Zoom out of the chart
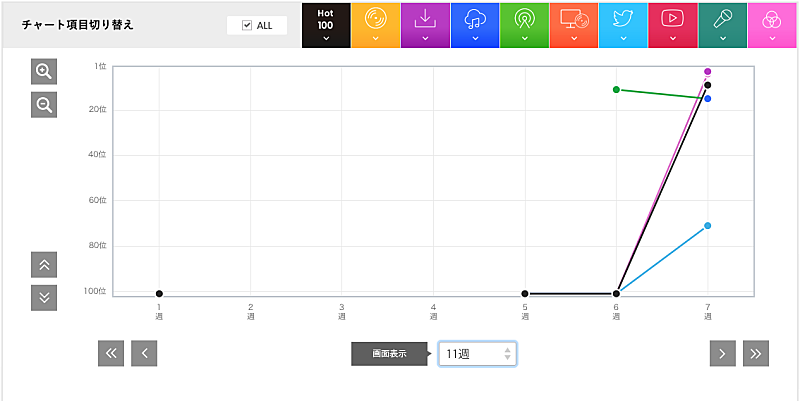Screen dimensions: 800x401 coord(44,104)
